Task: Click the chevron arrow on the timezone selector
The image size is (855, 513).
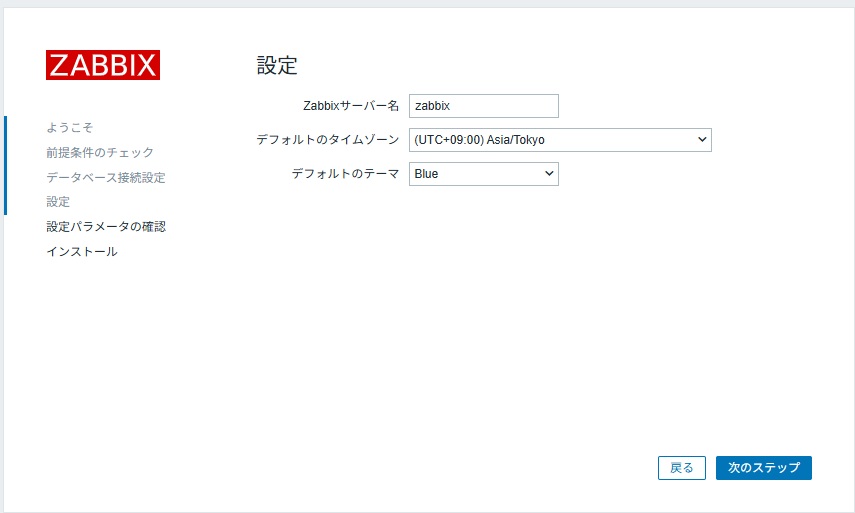Action: pos(701,140)
